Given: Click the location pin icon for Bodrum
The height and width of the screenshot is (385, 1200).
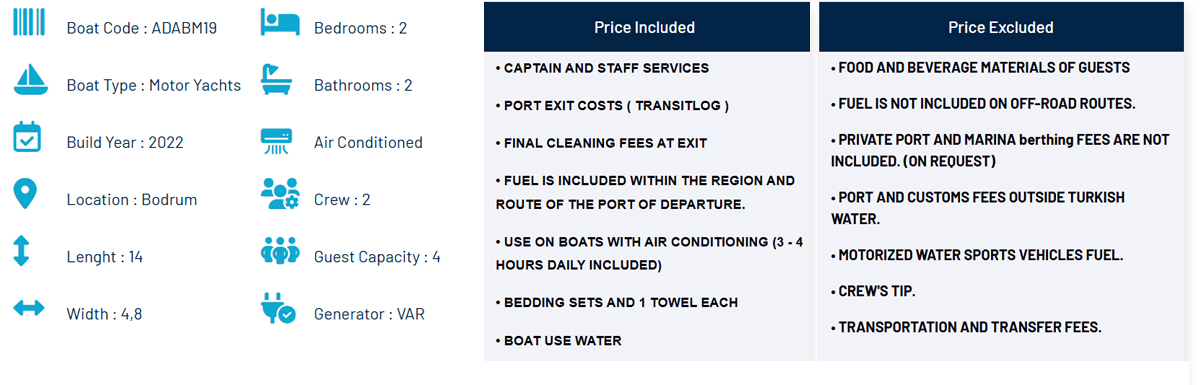Looking at the screenshot, I should coord(28,194).
